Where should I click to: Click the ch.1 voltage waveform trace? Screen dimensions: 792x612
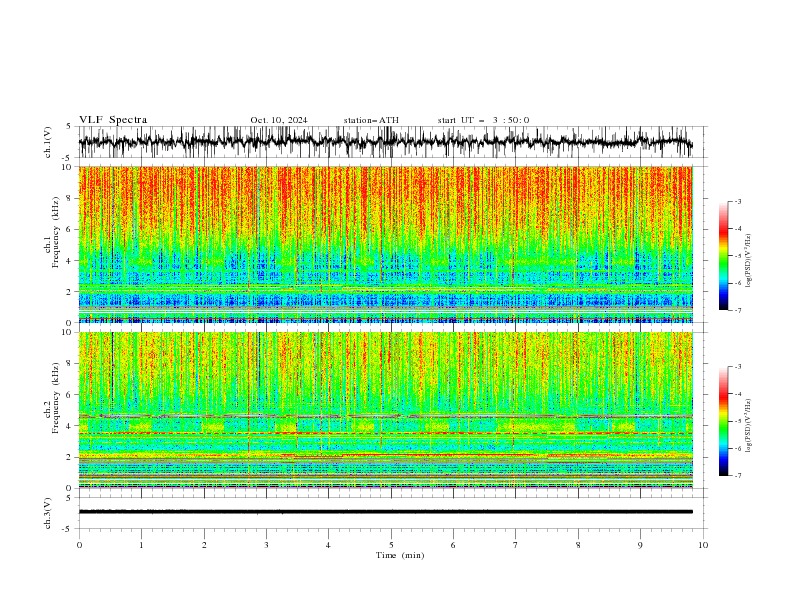pos(385,142)
